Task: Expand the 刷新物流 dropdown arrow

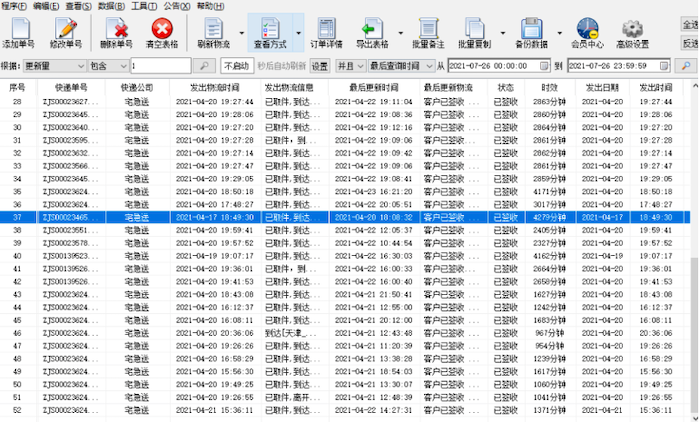Action: (242, 33)
